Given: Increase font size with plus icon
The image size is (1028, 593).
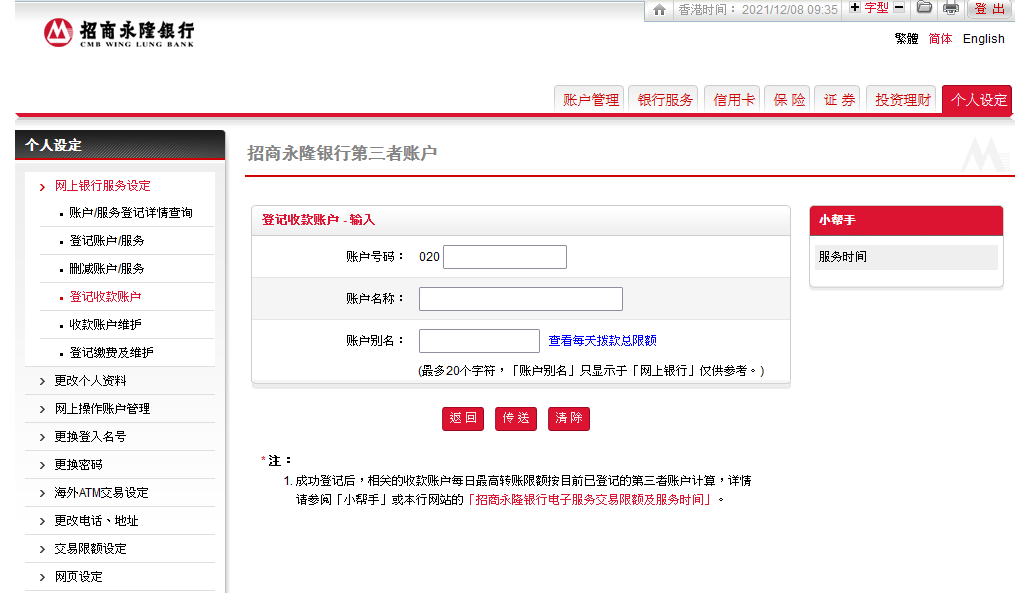Looking at the screenshot, I should (855, 7).
